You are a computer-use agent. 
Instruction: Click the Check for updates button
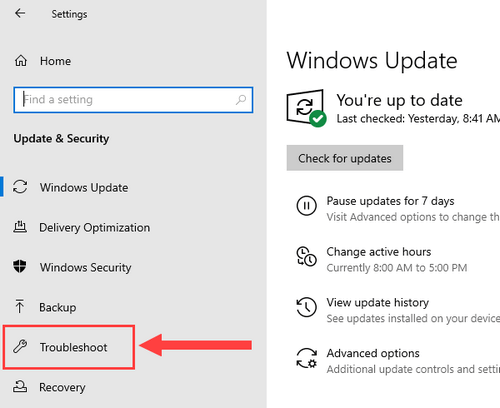(x=345, y=158)
